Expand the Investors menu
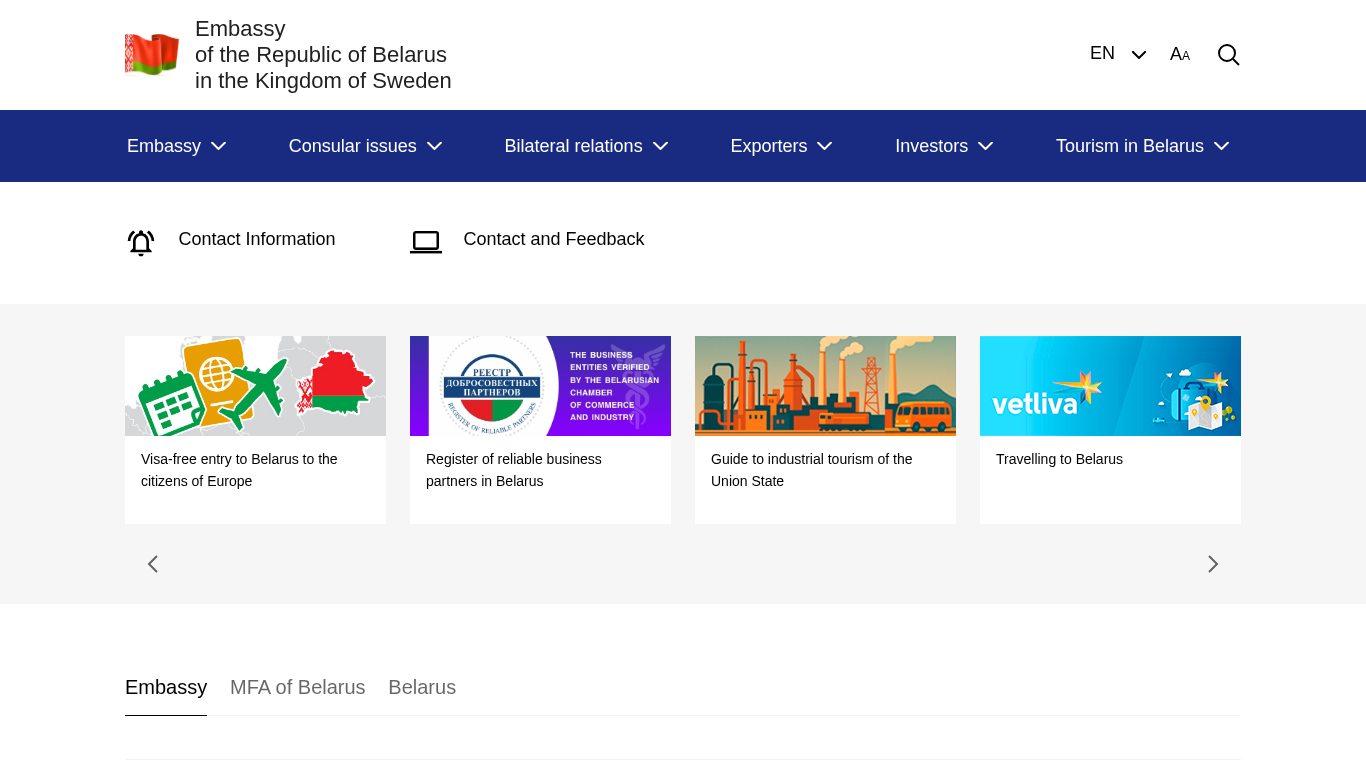Viewport: 1366px width, 768px height. point(944,146)
